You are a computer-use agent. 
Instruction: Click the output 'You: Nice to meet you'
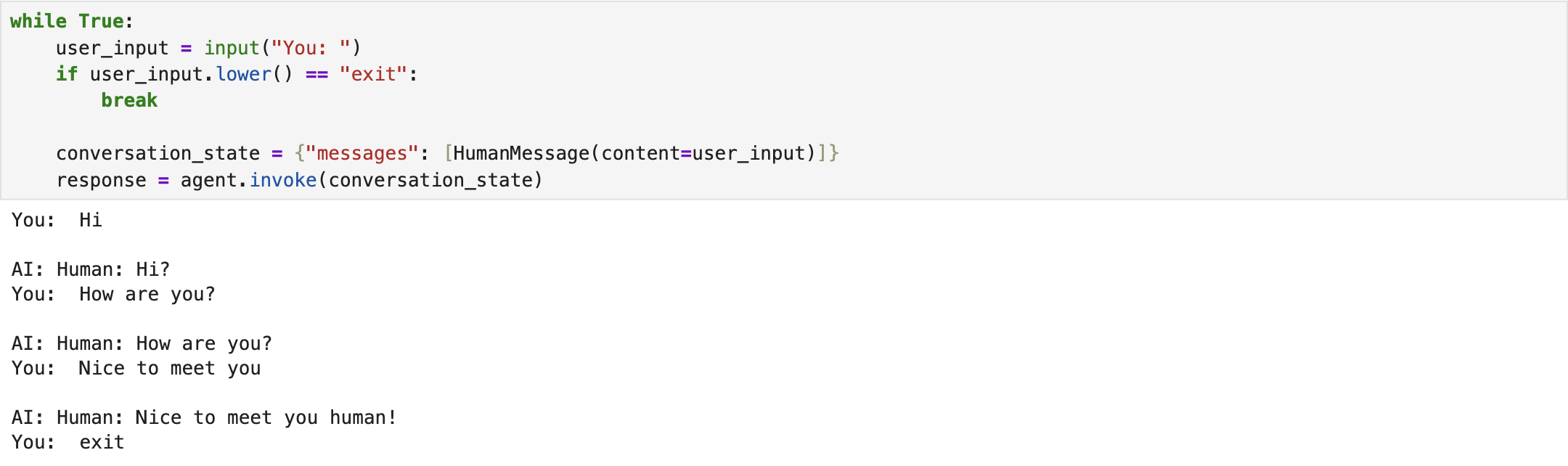[x=136, y=368]
